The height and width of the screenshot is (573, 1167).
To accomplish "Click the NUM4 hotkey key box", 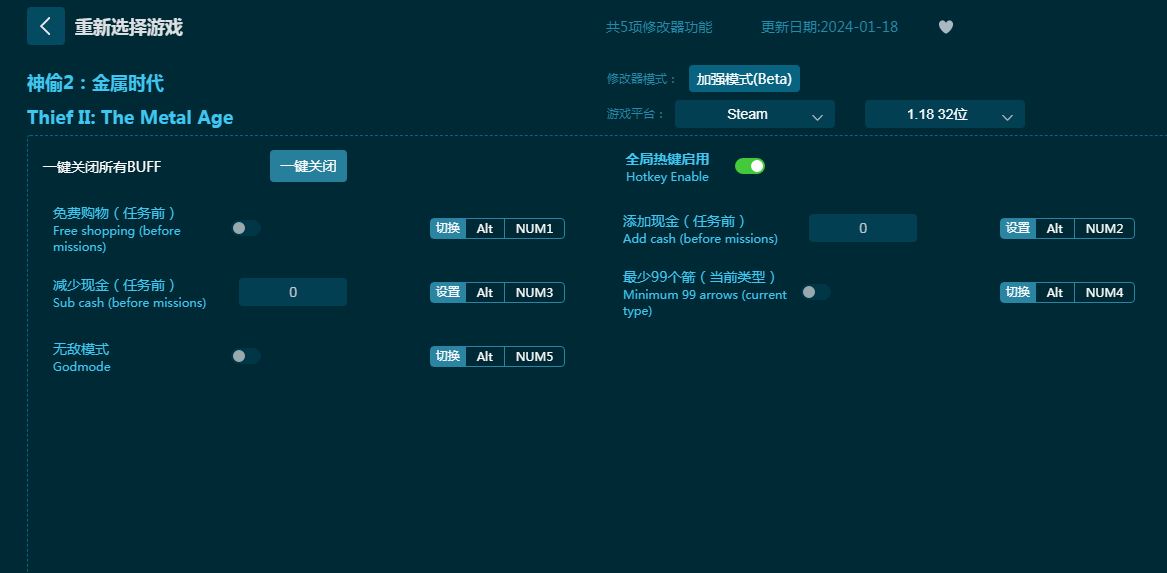I will point(1104,292).
